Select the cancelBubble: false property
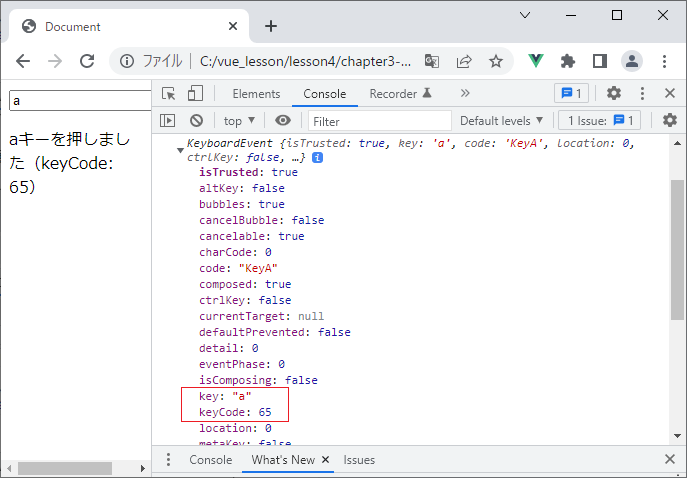This screenshot has width=687, height=478. coord(262,220)
